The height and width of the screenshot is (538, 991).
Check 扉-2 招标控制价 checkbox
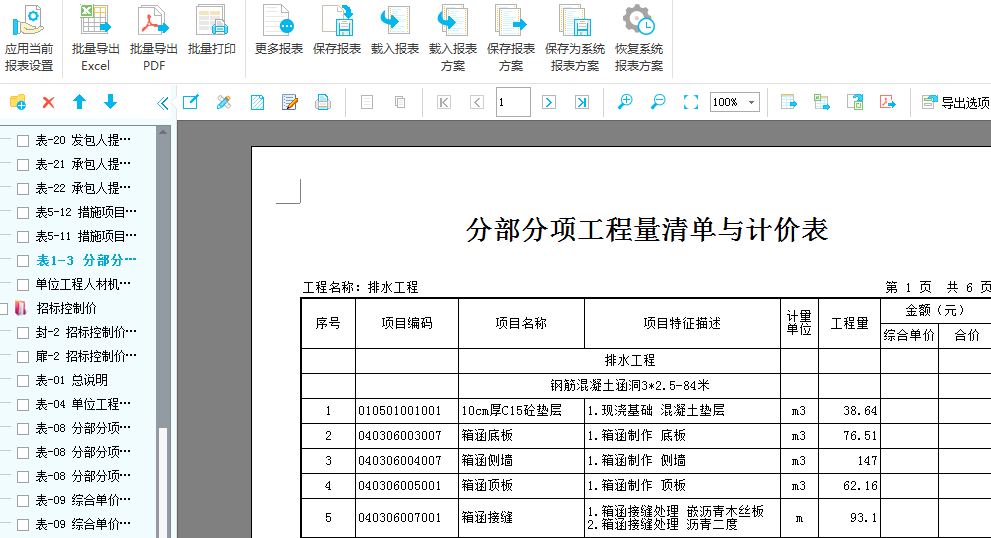(23, 357)
